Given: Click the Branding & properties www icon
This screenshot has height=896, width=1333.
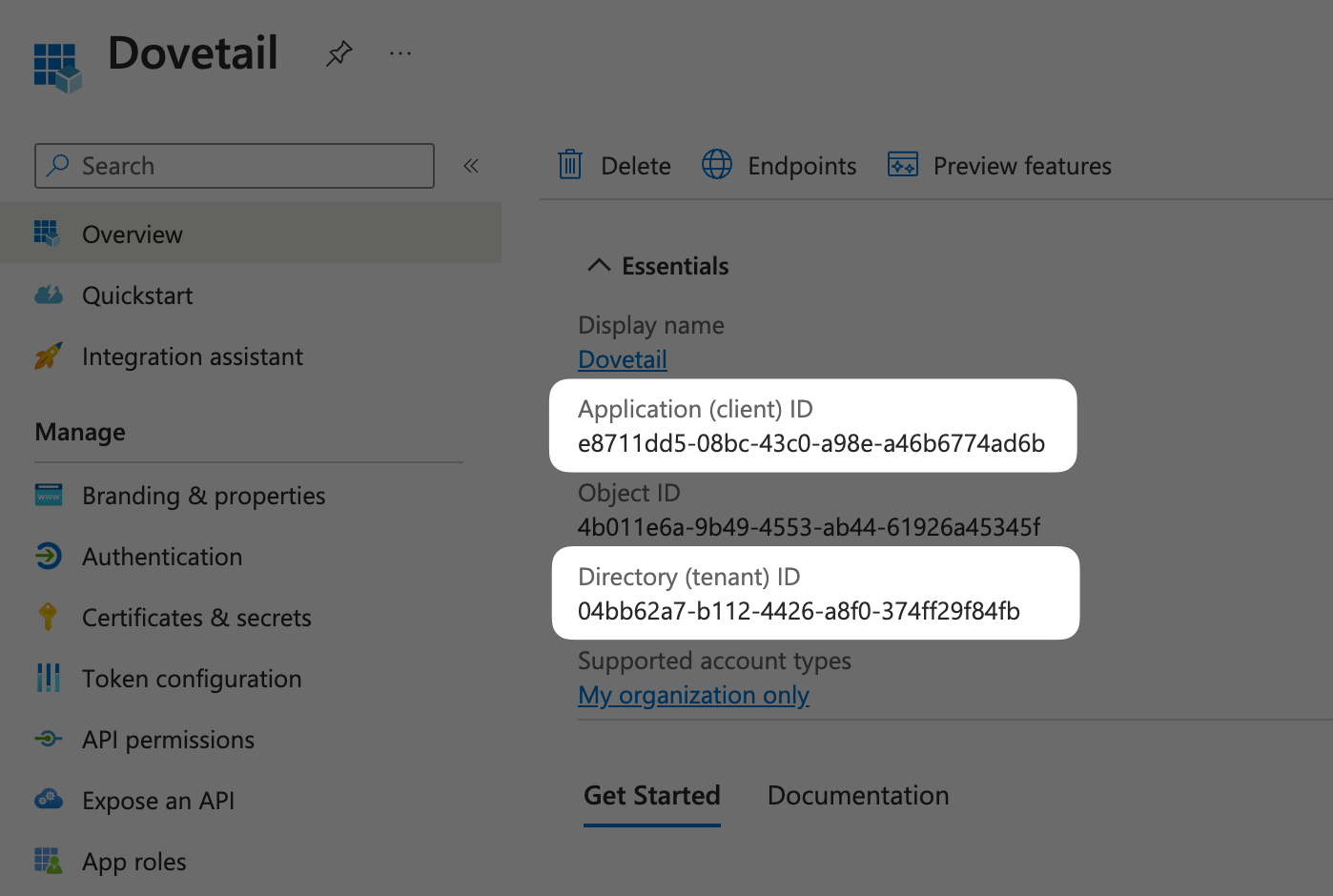Looking at the screenshot, I should click(x=48, y=495).
